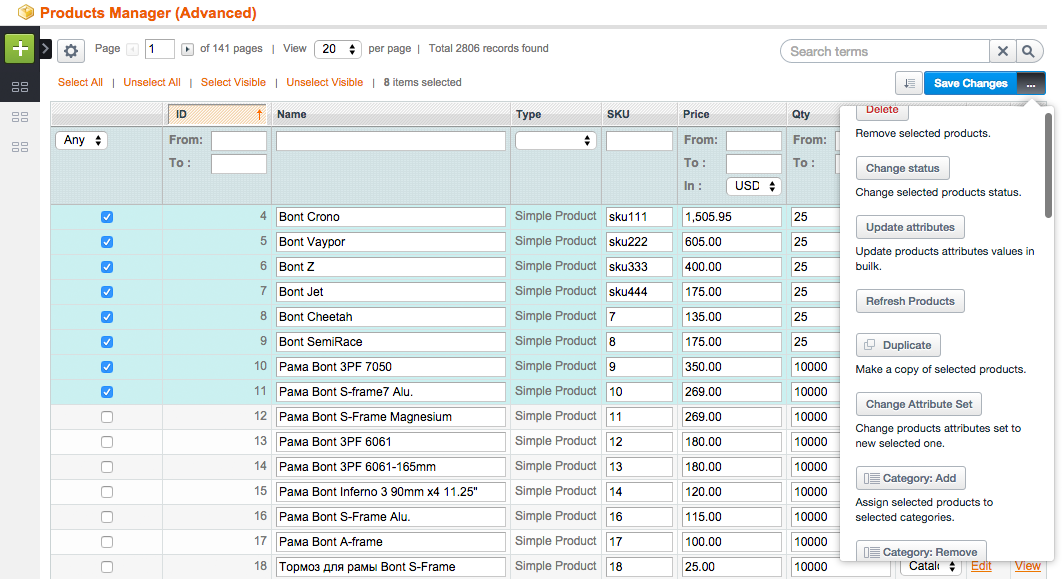Image resolution: width=1062 pixels, height=579 pixels.
Task: Open the USD currency dropdown
Action: point(754,186)
